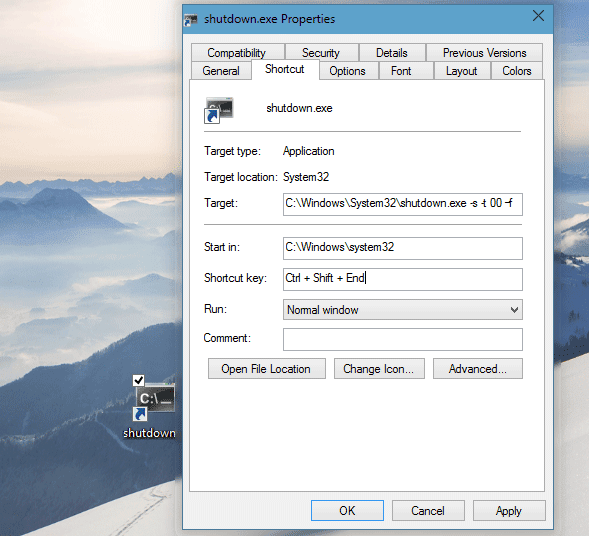Switch to the Compatibility tab
Screen dimensions: 589x536
point(237,53)
